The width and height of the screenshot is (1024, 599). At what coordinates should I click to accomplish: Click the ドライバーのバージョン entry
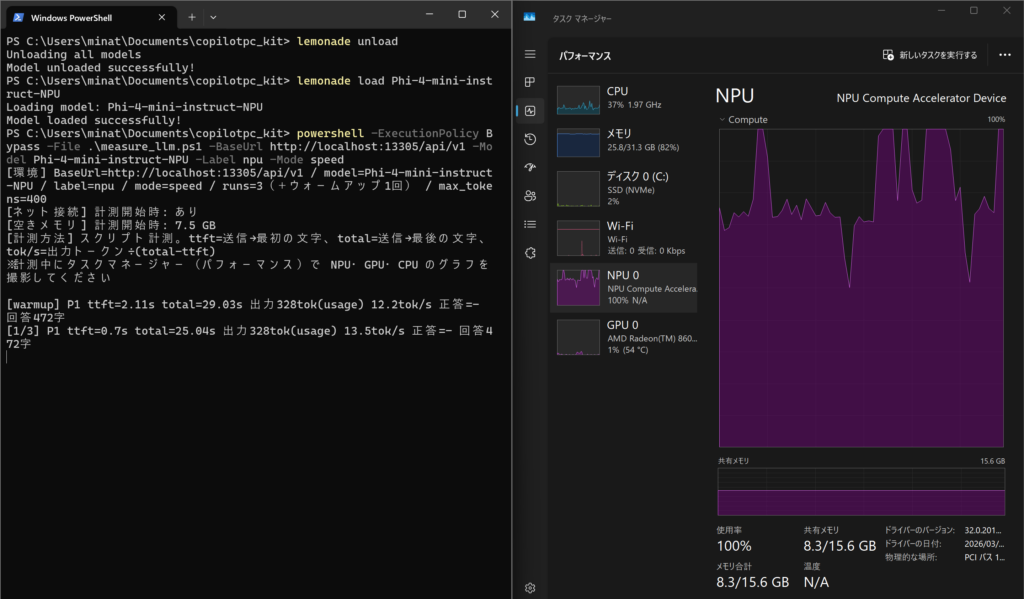(x=944, y=530)
